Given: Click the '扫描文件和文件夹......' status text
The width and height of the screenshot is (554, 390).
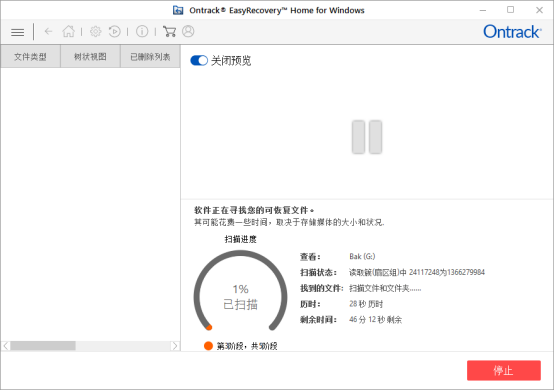Looking at the screenshot, I should click(x=385, y=288).
